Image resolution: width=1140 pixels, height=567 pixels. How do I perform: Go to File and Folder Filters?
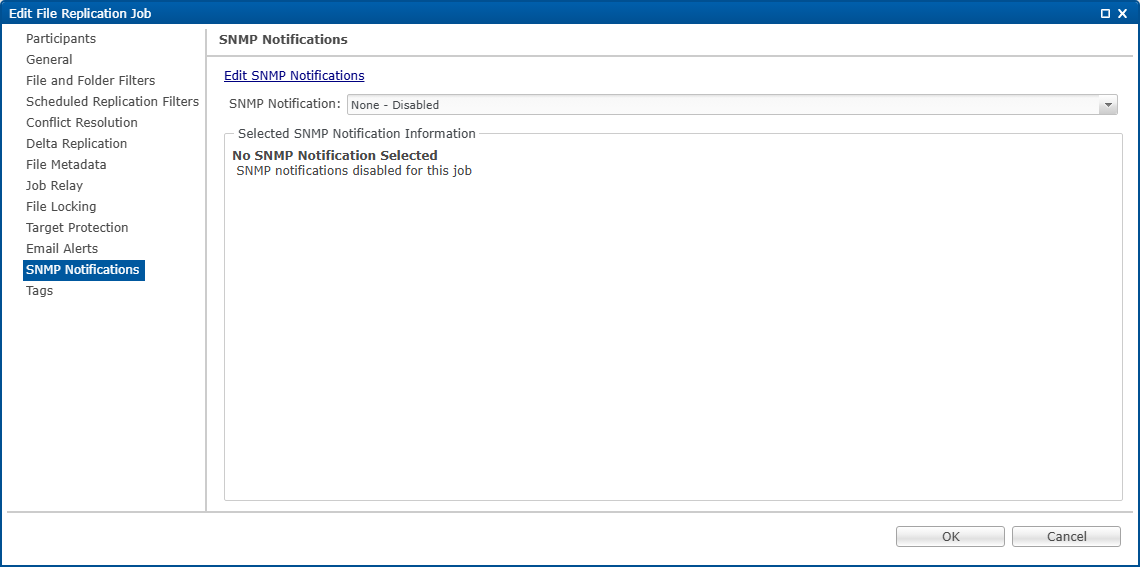coord(90,81)
